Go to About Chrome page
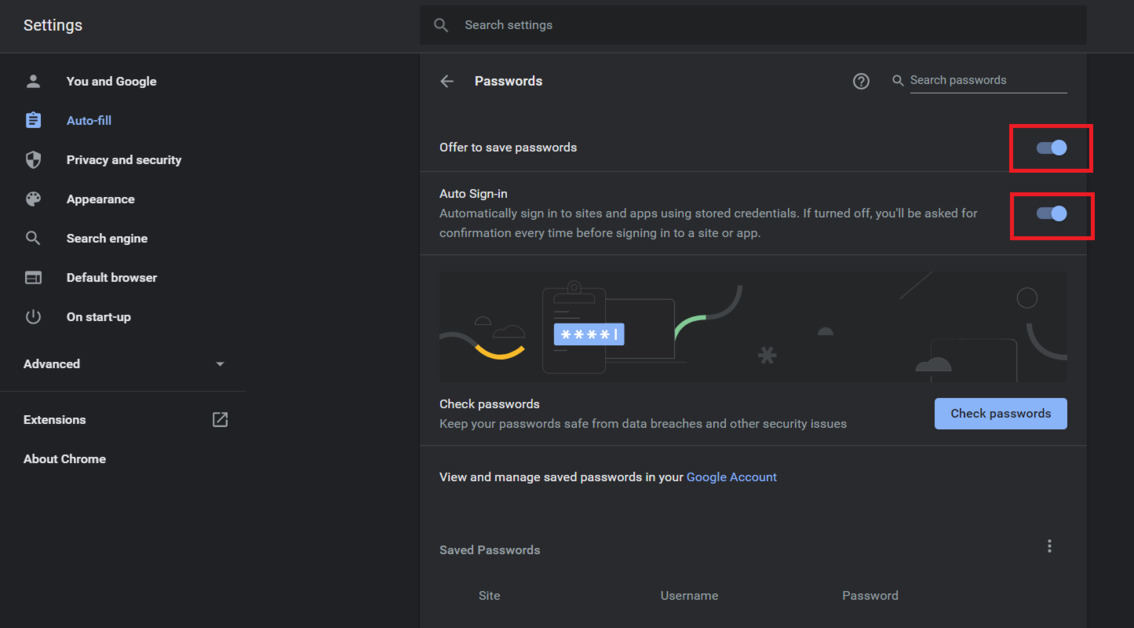 point(65,459)
